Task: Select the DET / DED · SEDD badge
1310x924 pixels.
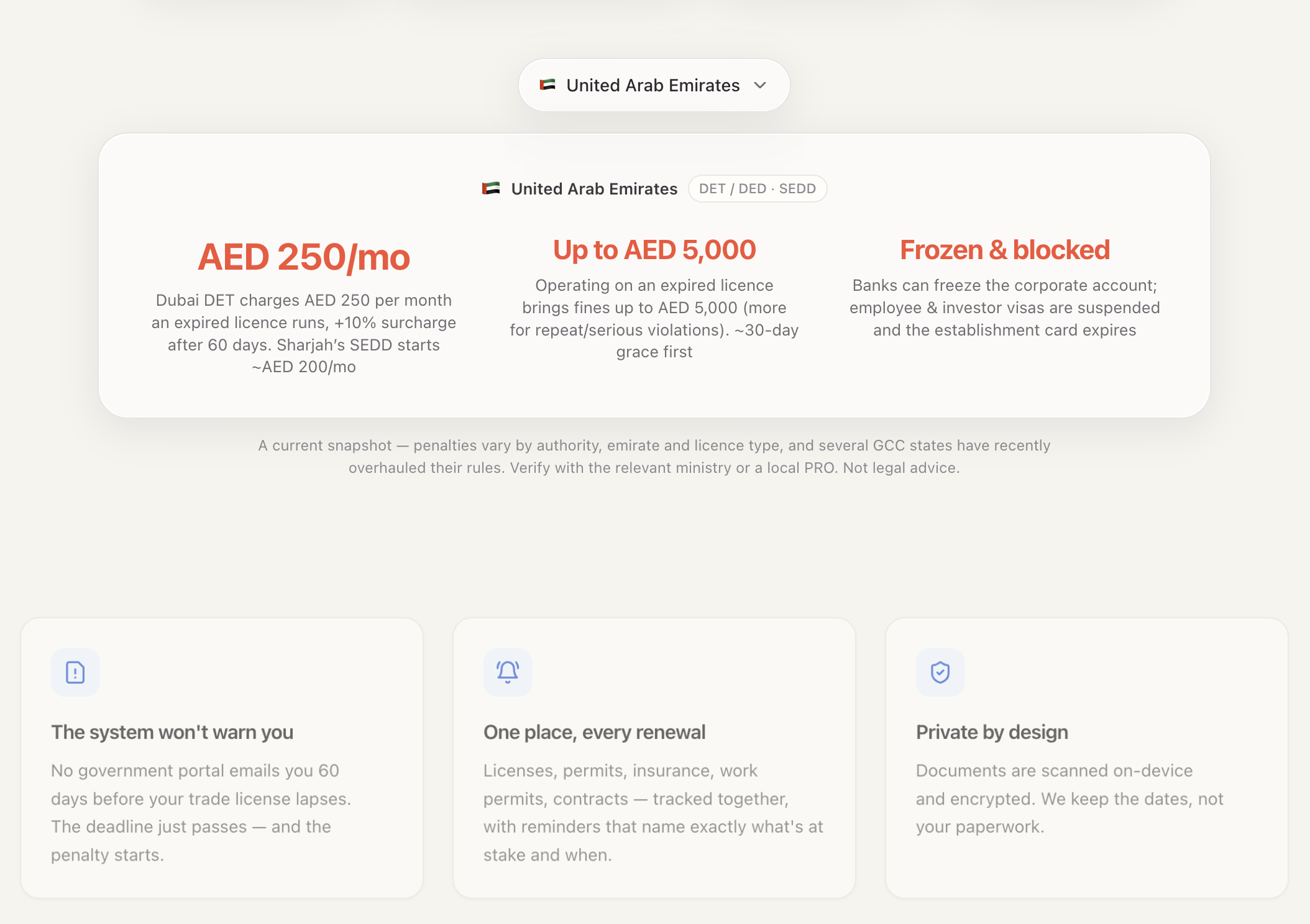Action: [x=757, y=189]
